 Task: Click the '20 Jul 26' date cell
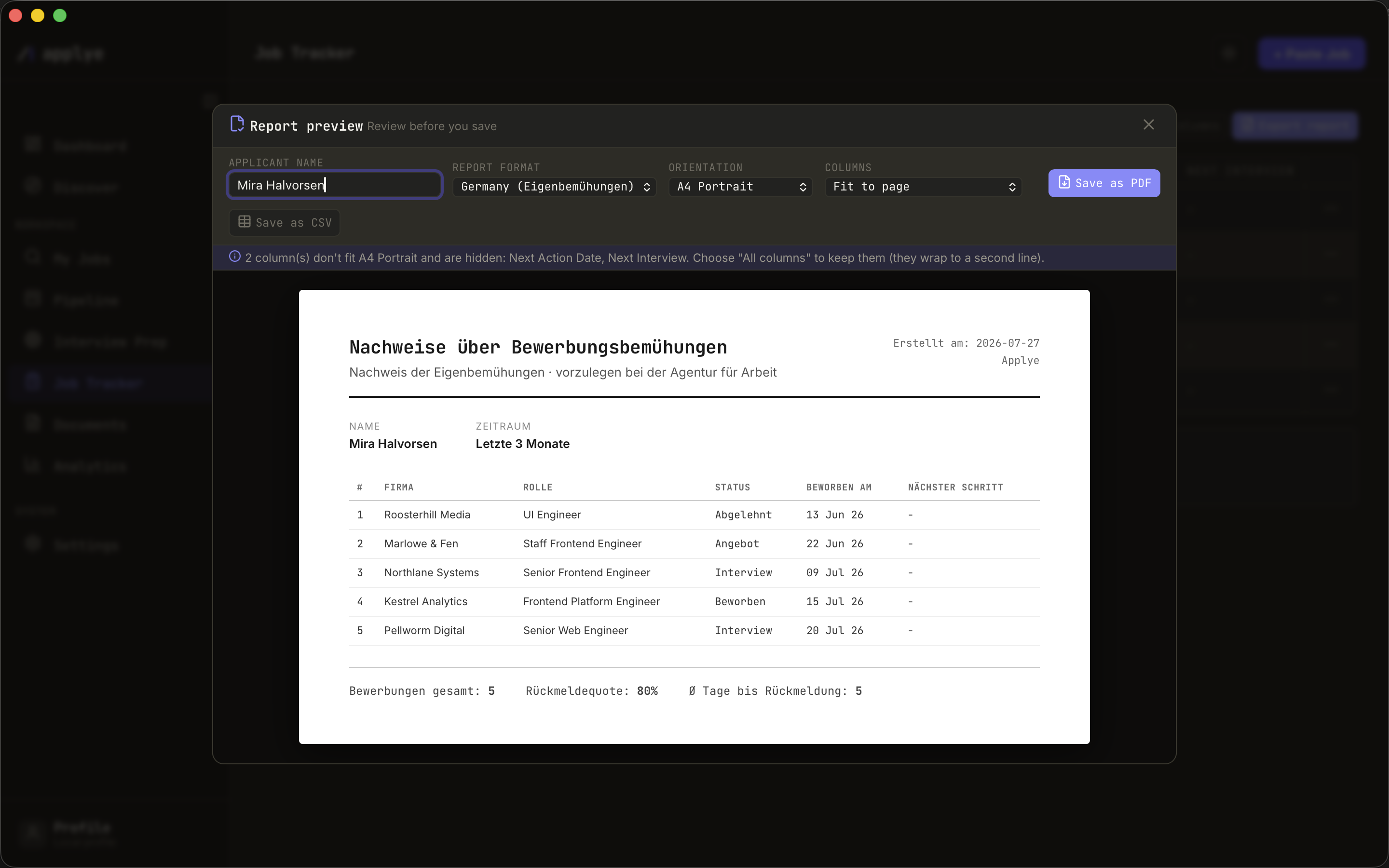834,630
